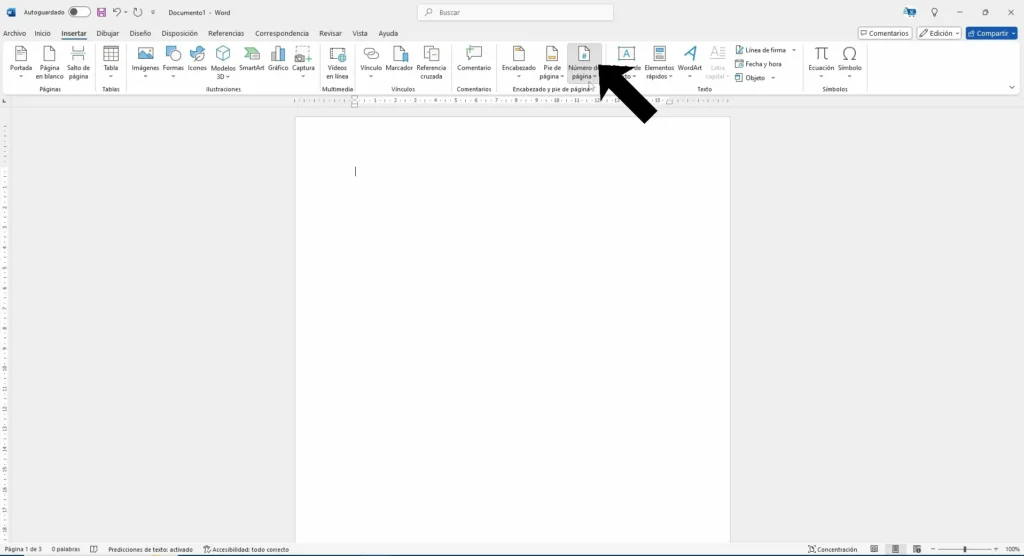Viewport: 1024px width, 556px height.
Task: Switch to the Referencias tab
Action: click(226, 33)
